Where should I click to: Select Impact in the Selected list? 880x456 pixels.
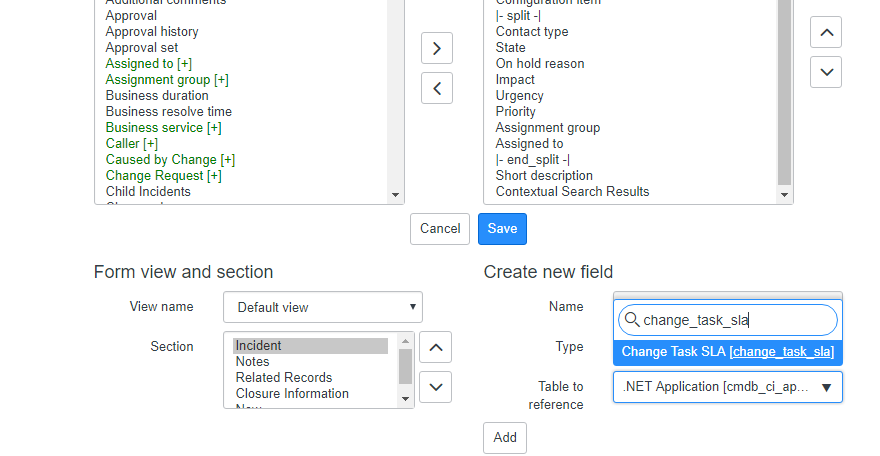pyautogui.click(x=515, y=80)
